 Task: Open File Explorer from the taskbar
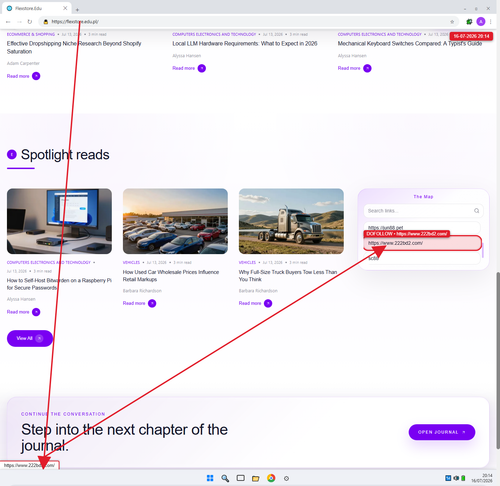pos(256,479)
